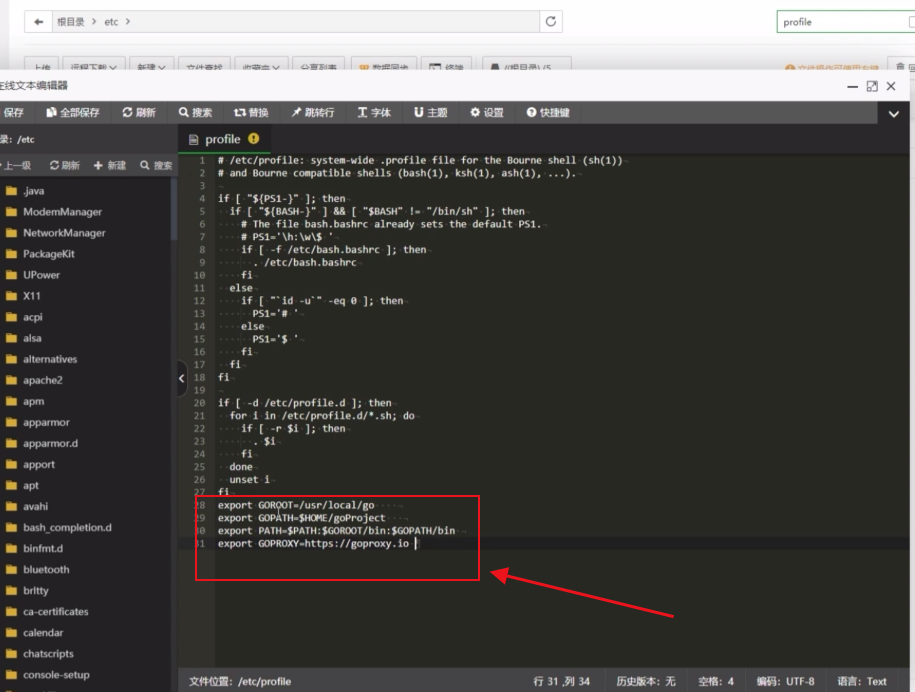Click code line export GOROOT=/usr/local/go

296,505
